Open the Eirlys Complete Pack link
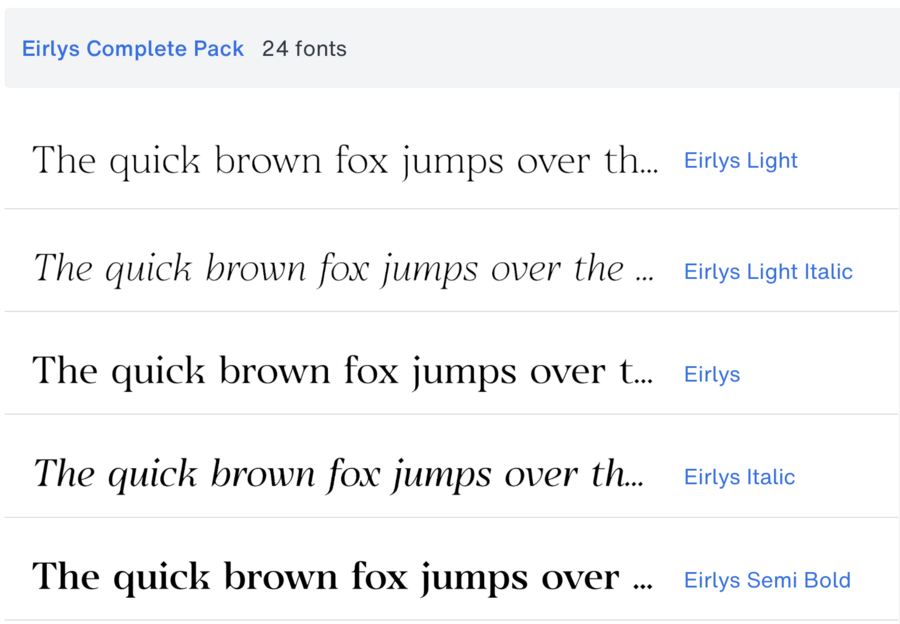 (133, 49)
